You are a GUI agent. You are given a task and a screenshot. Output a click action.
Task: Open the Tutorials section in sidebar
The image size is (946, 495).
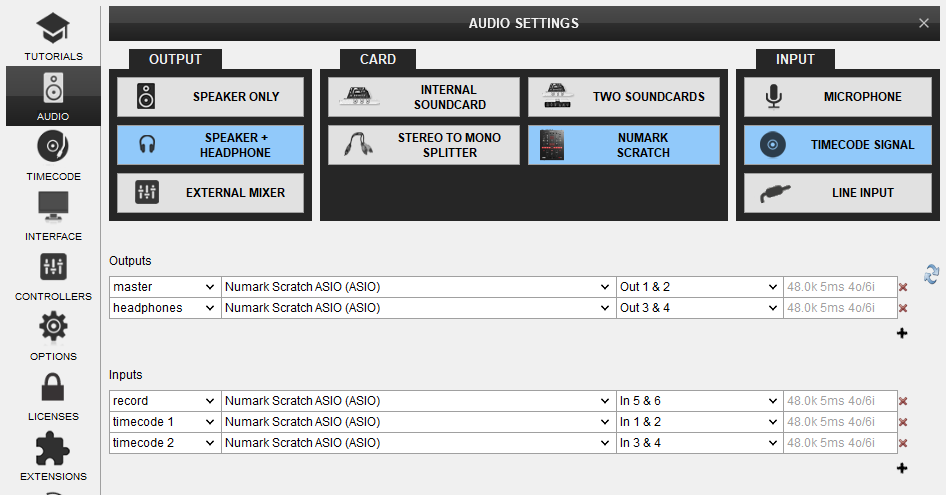tap(53, 36)
